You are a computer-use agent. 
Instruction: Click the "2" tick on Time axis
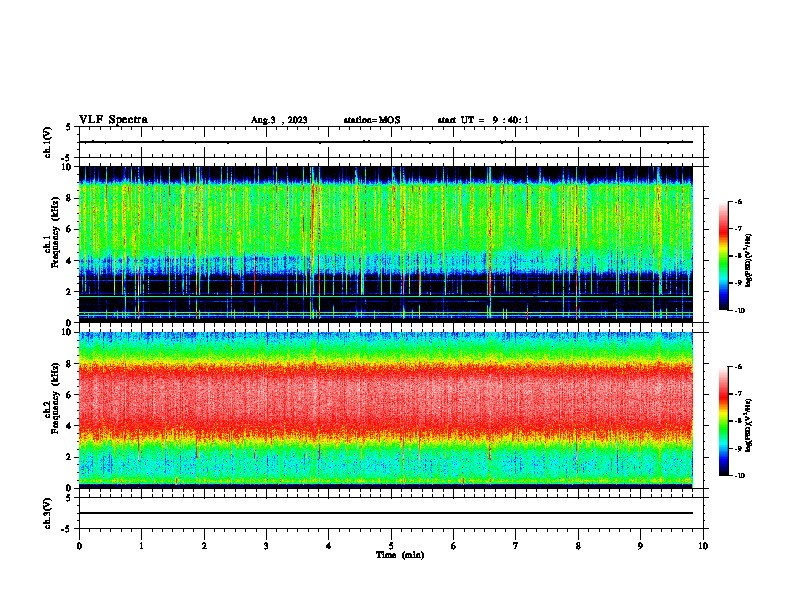tap(204, 546)
